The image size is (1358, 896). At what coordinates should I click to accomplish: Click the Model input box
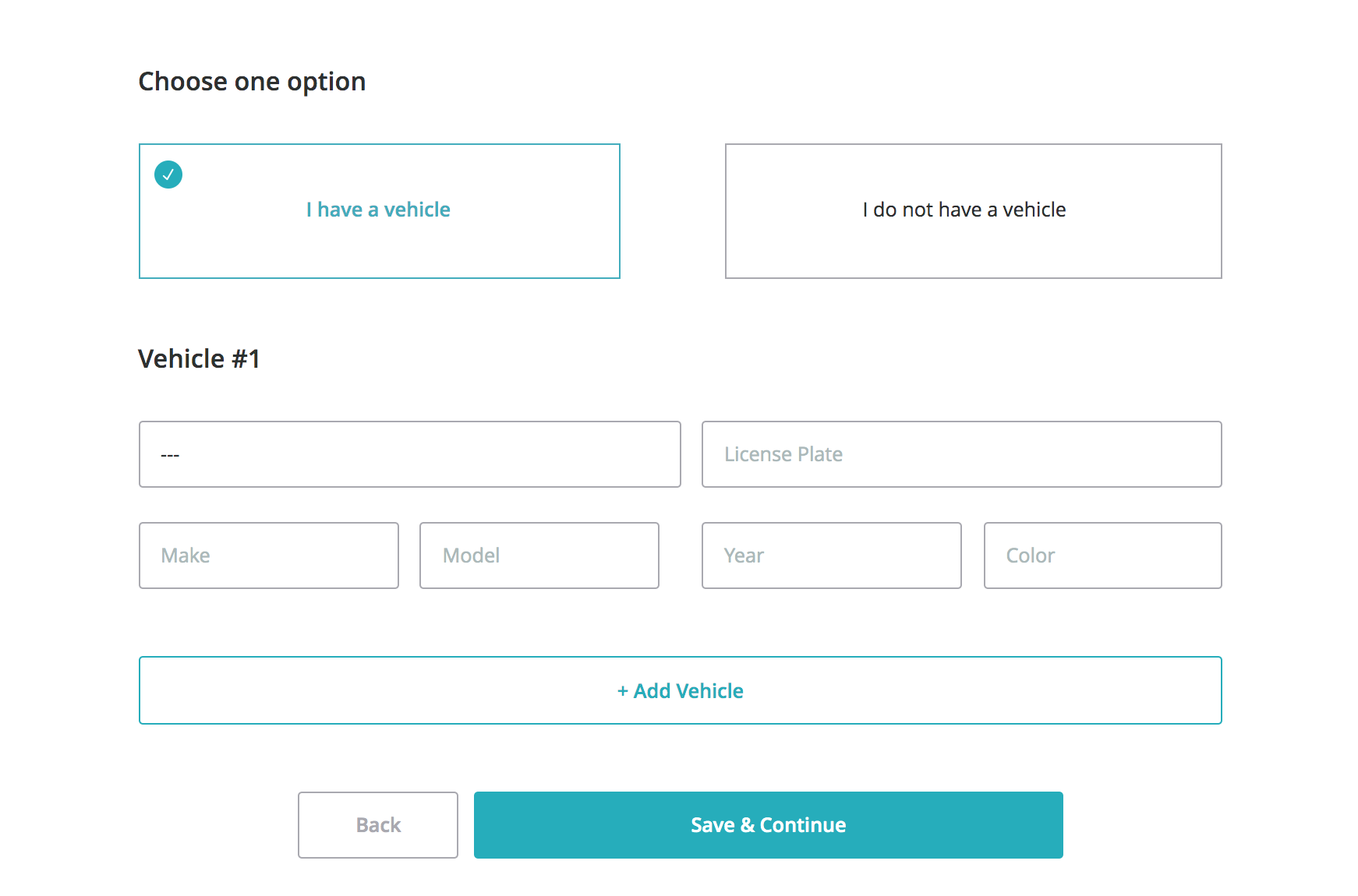pos(539,556)
